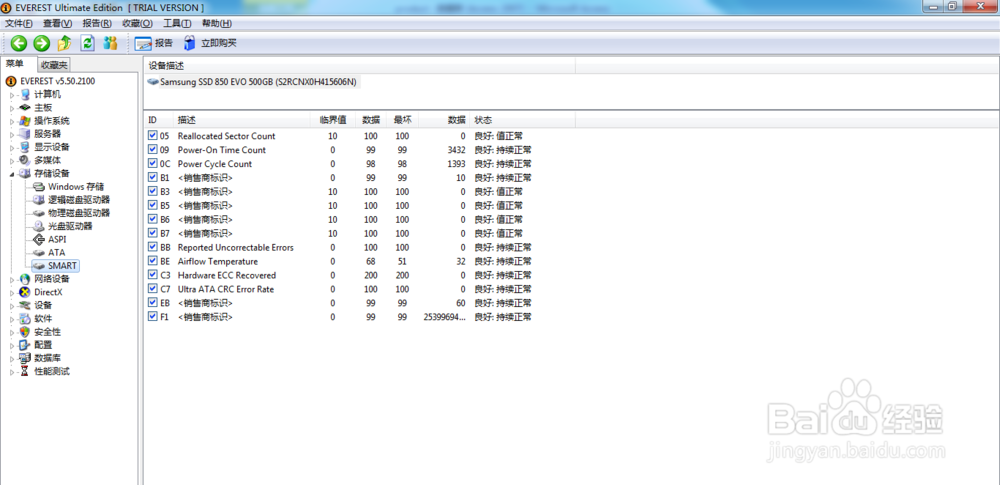This screenshot has width=1000, height=485.
Task: Select Samsung SSD 850 EVO 500GB device
Action: click(253, 82)
